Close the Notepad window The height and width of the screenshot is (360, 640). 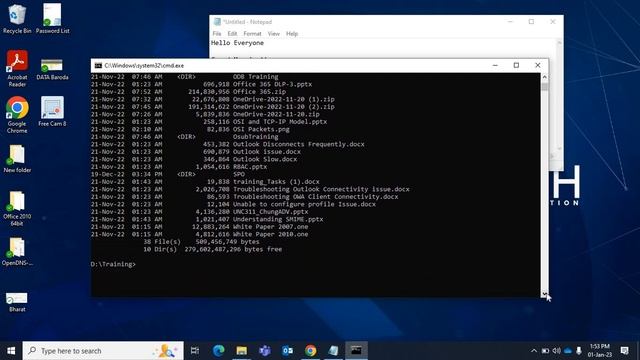point(553,22)
